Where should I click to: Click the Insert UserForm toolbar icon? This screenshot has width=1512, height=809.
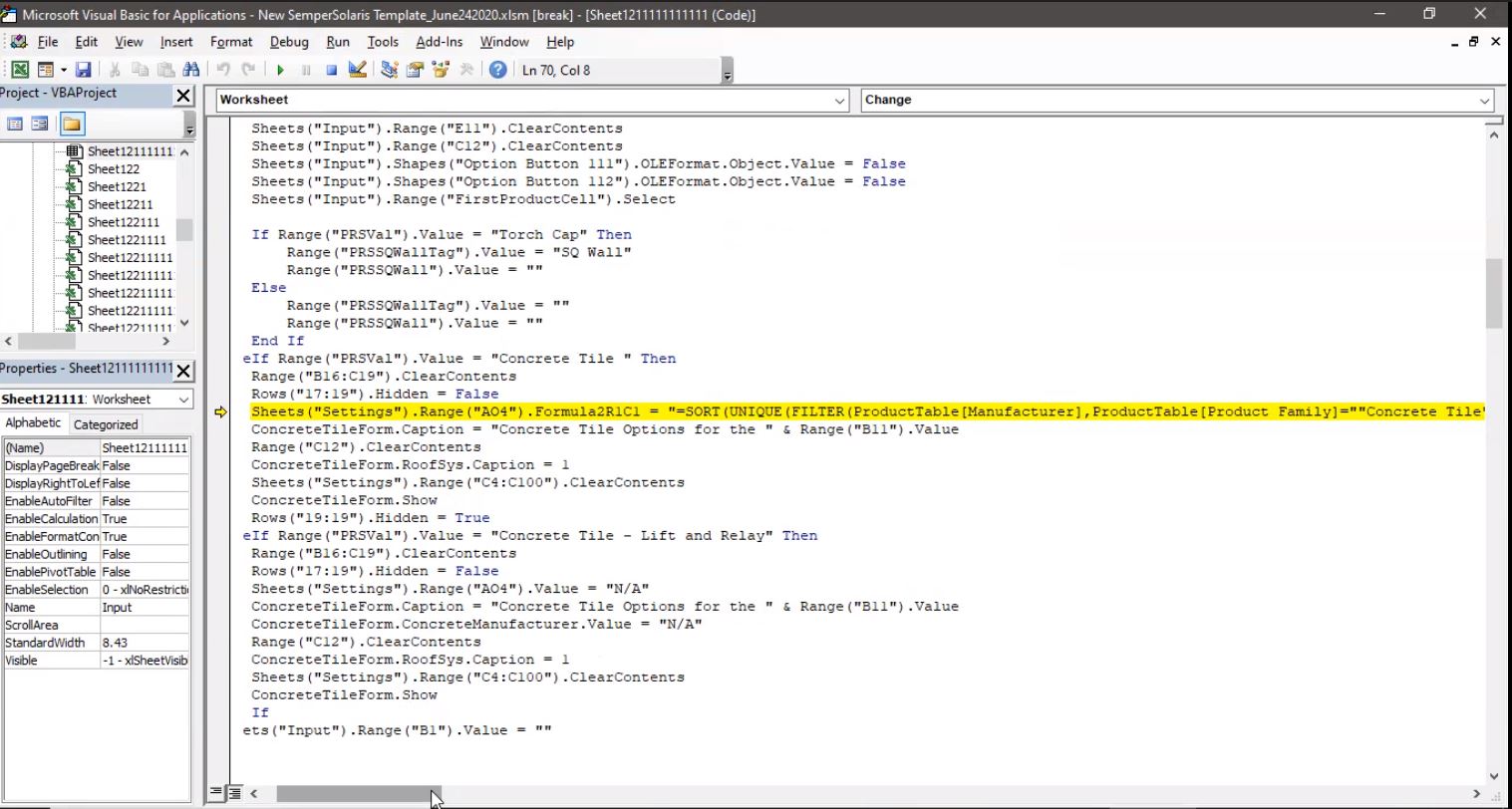point(45,70)
